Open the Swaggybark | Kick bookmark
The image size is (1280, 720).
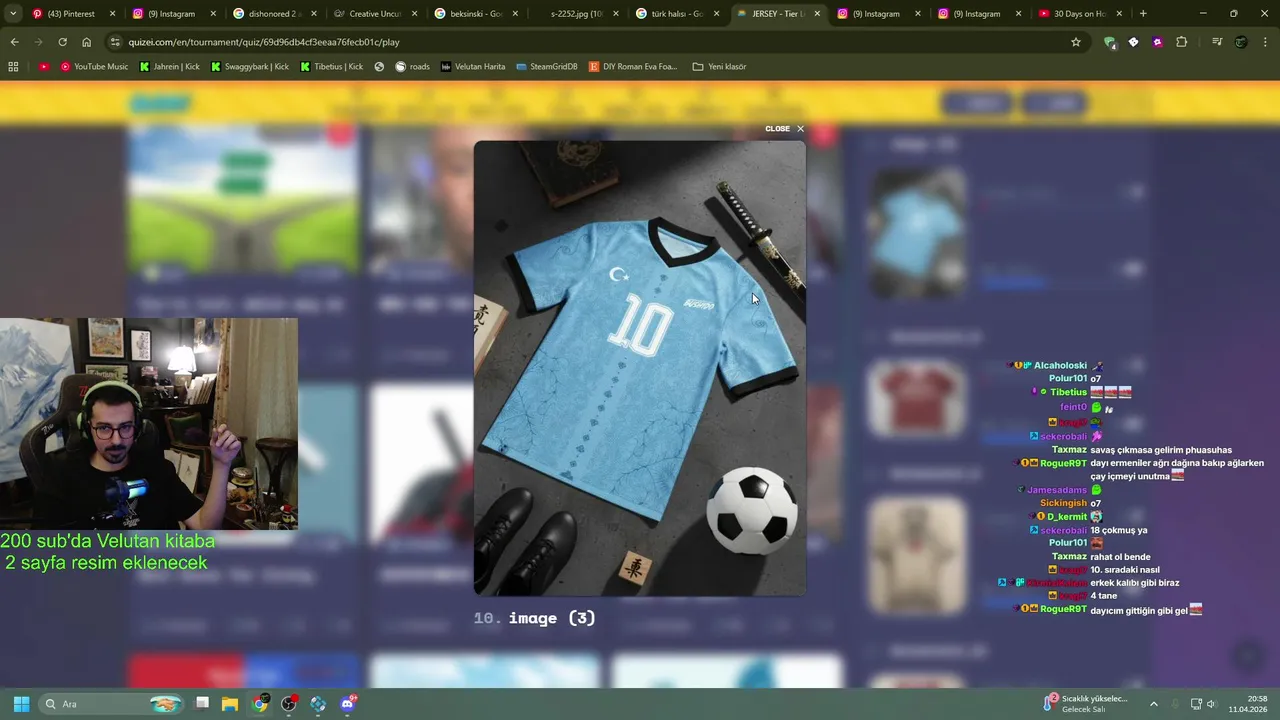(x=249, y=66)
